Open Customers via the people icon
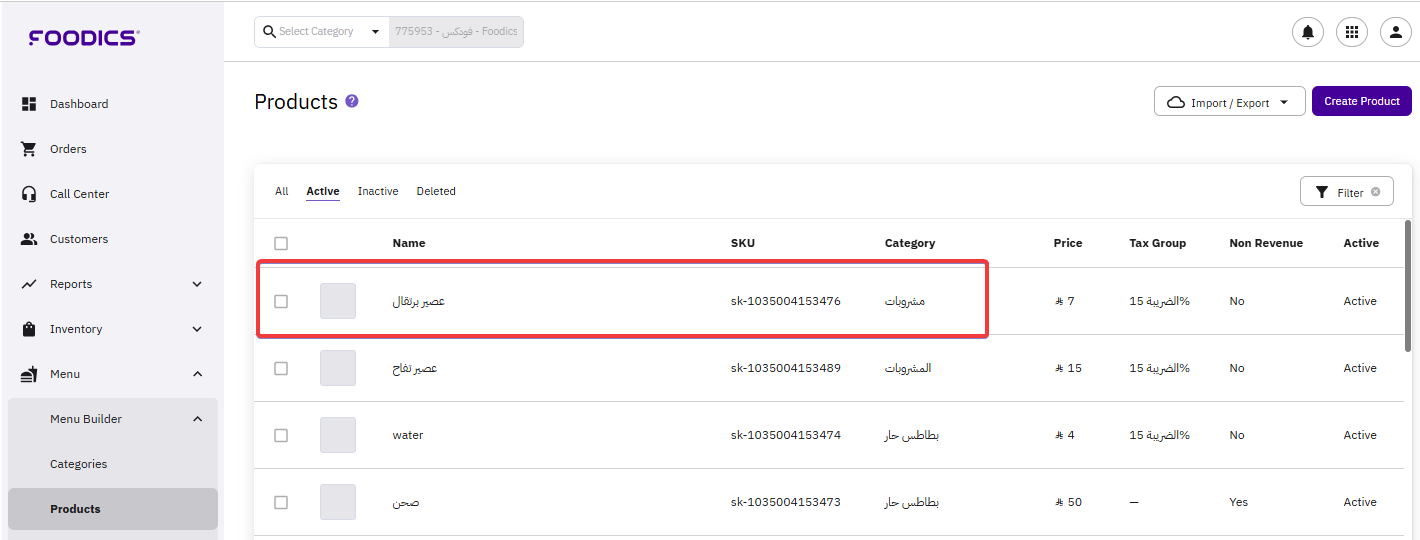The image size is (1420, 540). tap(29, 239)
